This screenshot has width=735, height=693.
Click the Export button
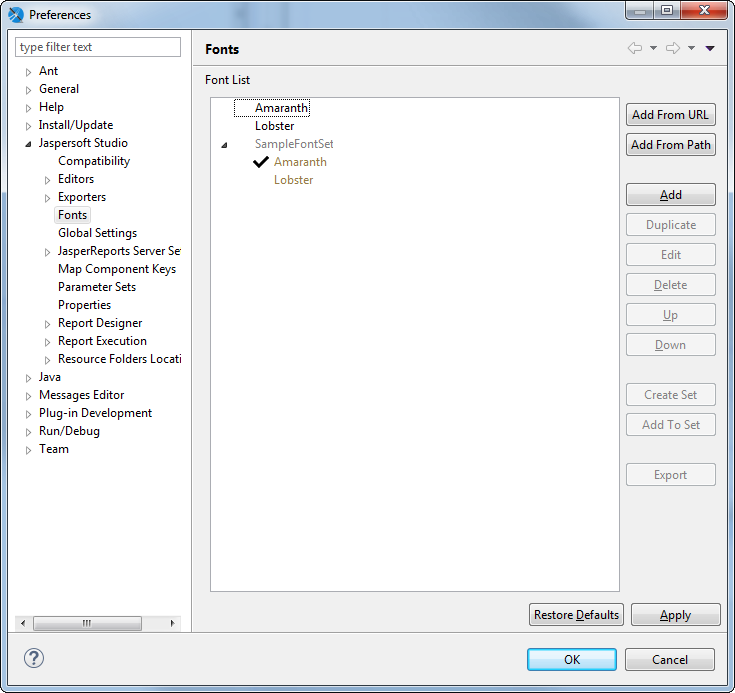coord(670,475)
